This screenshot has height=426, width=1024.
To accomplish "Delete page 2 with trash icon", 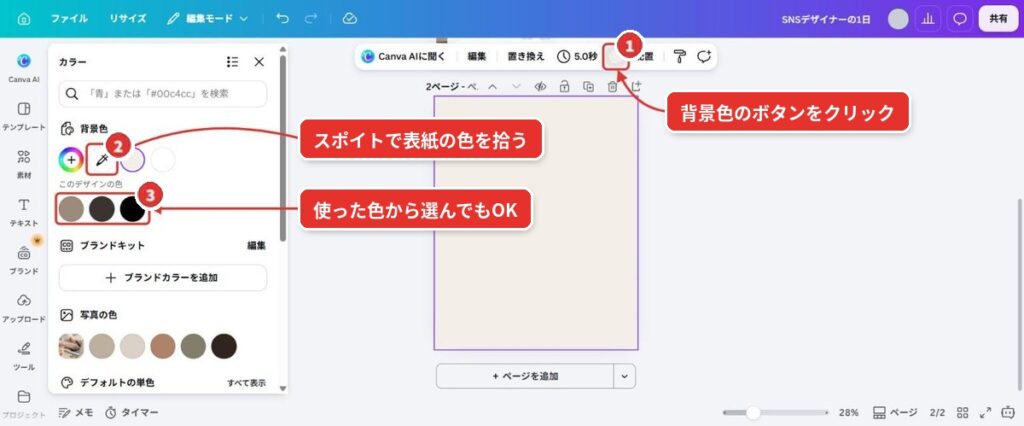I will tap(612, 86).
